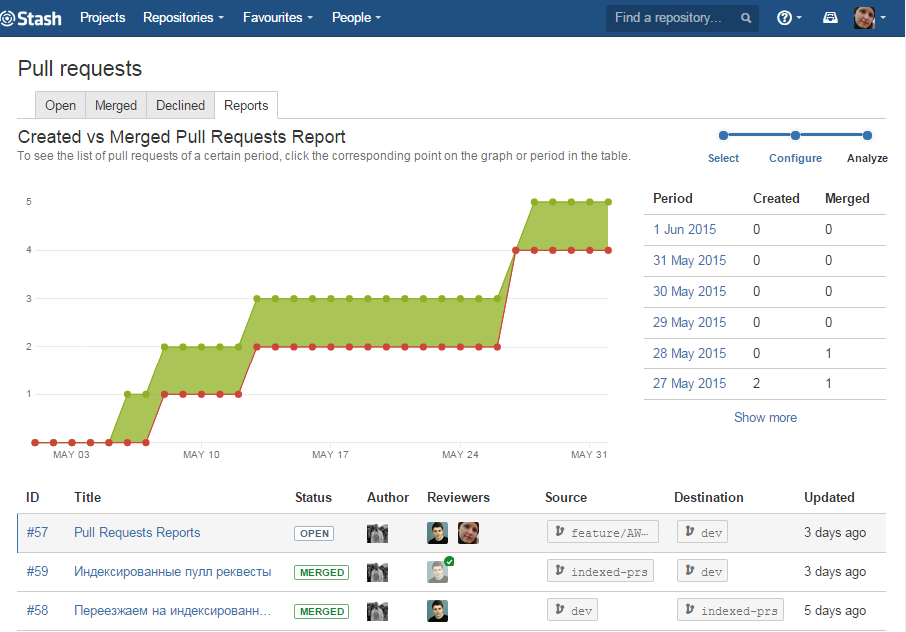The image size is (906, 632).
Task: Click the feature/AW source branch tag
Action: pyautogui.click(x=603, y=533)
